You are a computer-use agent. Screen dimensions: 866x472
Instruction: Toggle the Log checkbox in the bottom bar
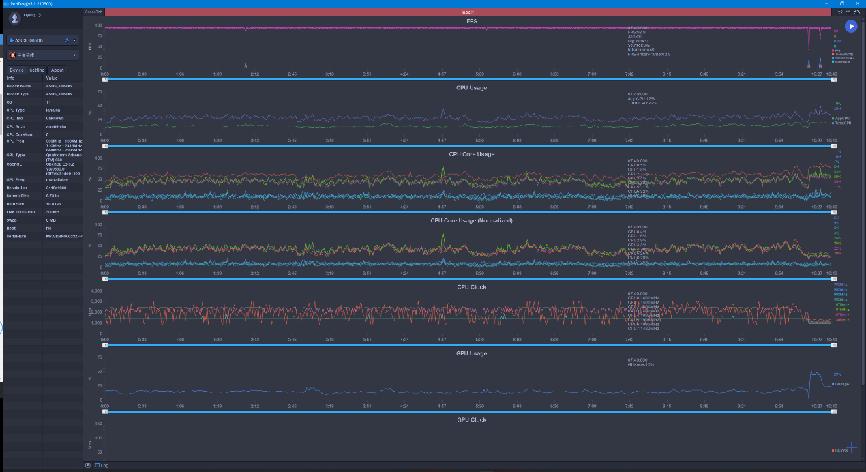coord(98,465)
